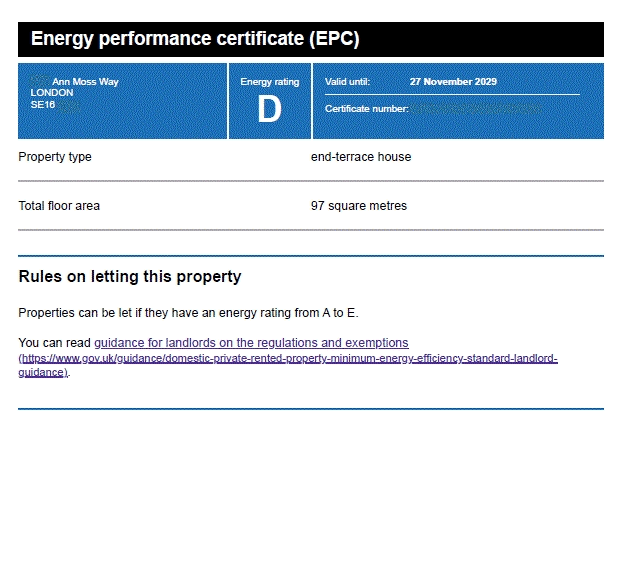Screen dimensions: 632x568
Task: Click the Valid until label
Action: [x=347, y=82]
